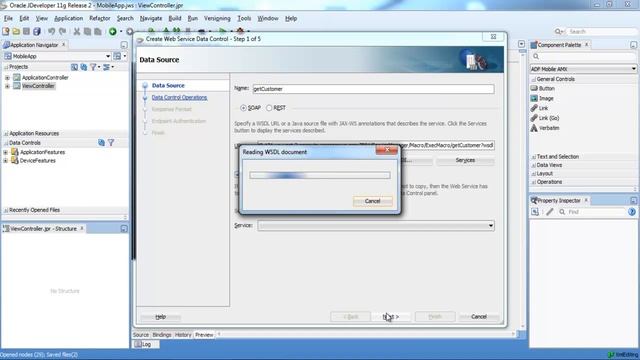Screen dimensions: 640x360
Task: Click the Cut scissors icon
Action: click(x=77, y=31)
